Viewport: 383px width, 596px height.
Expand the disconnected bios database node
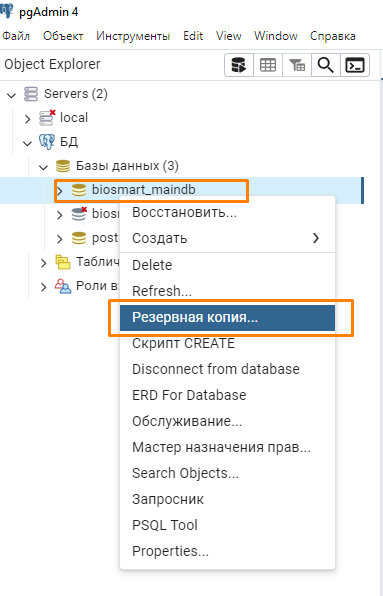pos(60,215)
